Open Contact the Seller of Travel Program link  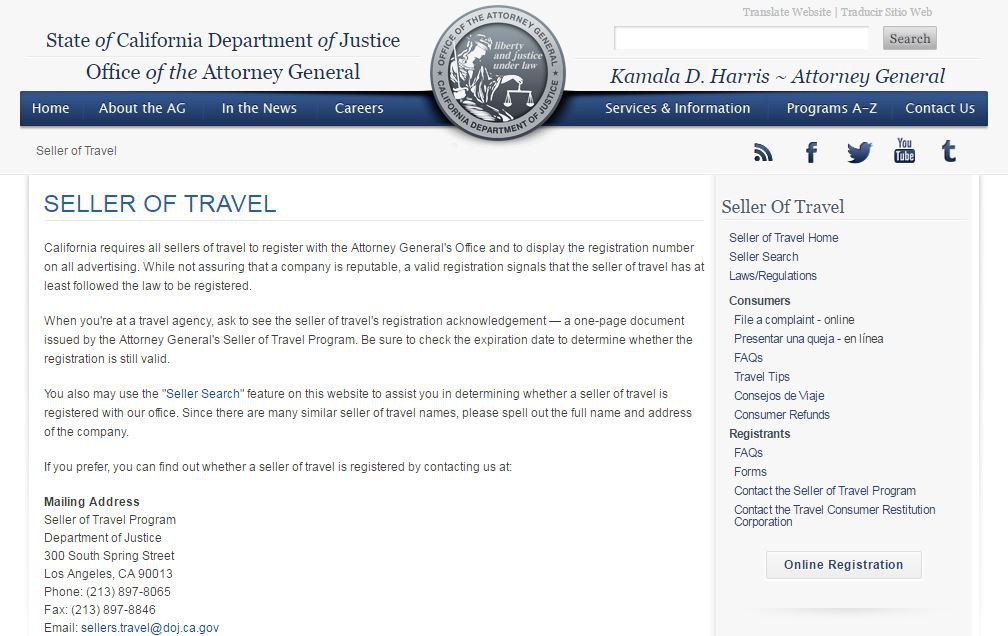pos(825,491)
